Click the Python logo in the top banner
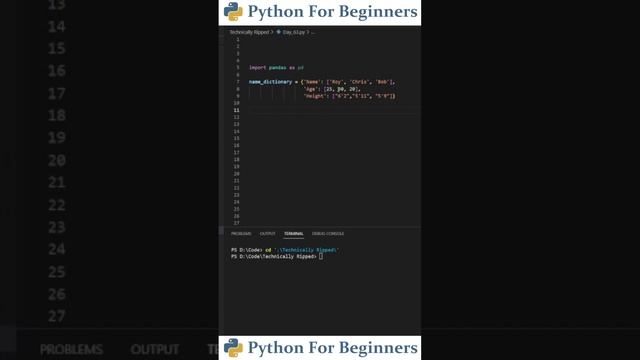Screen dimensions: 640x360 [x=233, y=11]
